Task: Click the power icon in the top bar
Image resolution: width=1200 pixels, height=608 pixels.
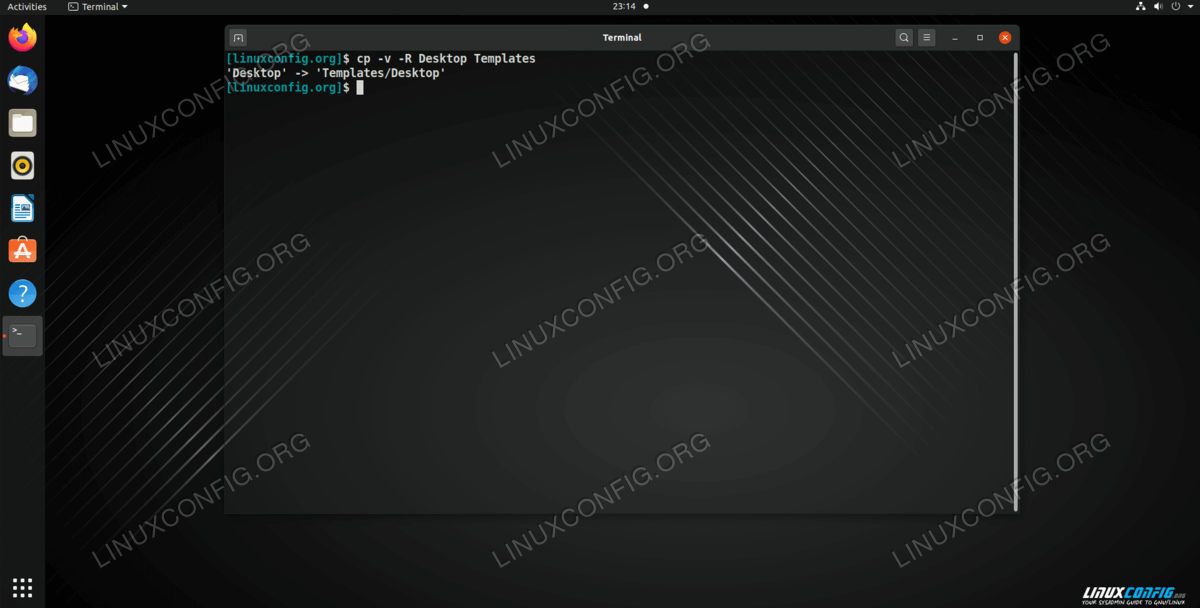Action: pyautogui.click(x=1174, y=7)
